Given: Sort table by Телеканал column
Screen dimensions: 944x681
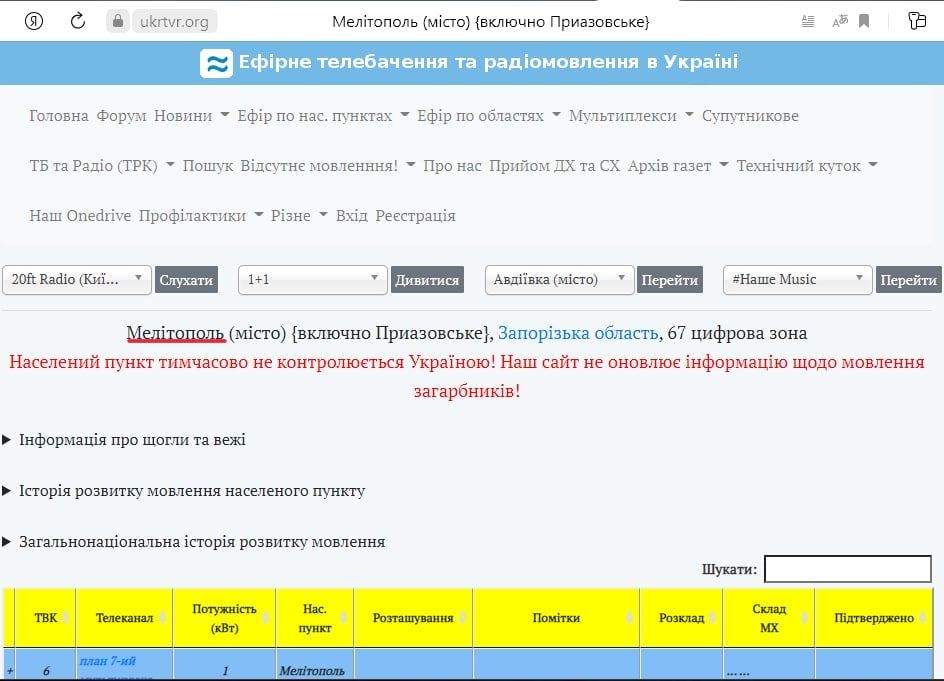Looking at the screenshot, I should [125, 618].
